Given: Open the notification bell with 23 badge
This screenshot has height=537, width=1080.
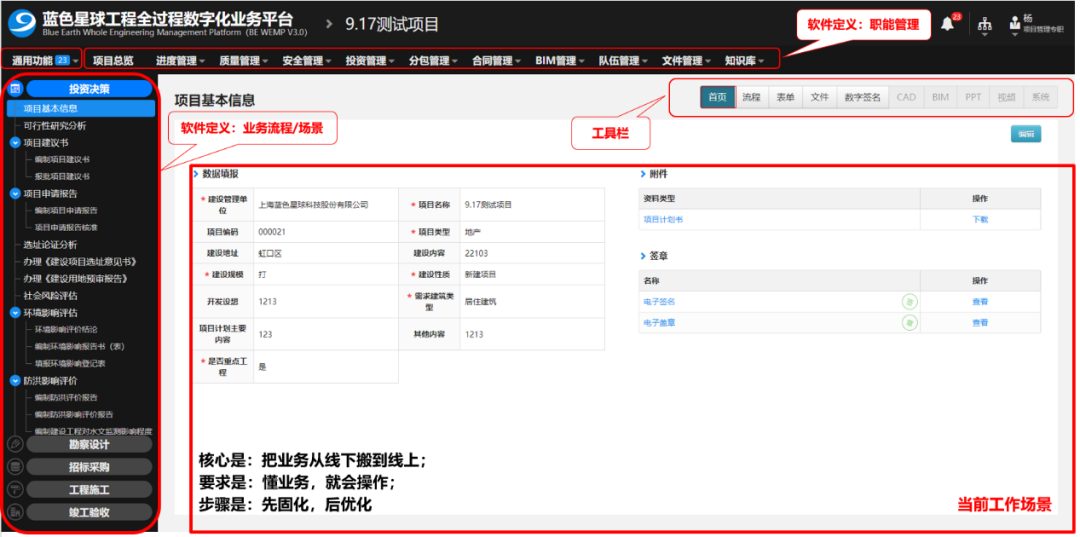Looking at the screenshot, I should coord(947,24).
